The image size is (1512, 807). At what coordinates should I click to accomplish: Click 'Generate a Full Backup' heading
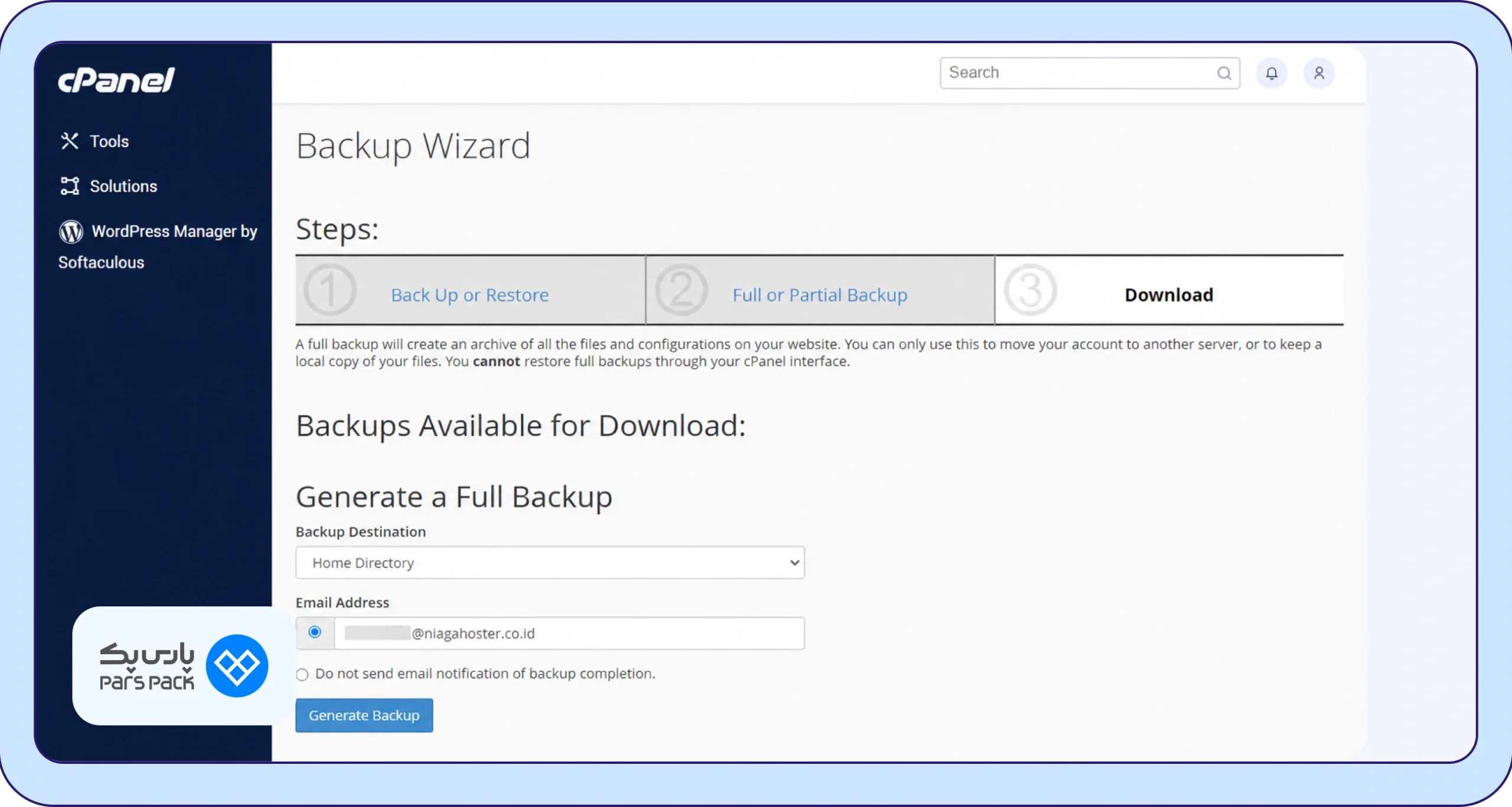click(x=454, y=497)
